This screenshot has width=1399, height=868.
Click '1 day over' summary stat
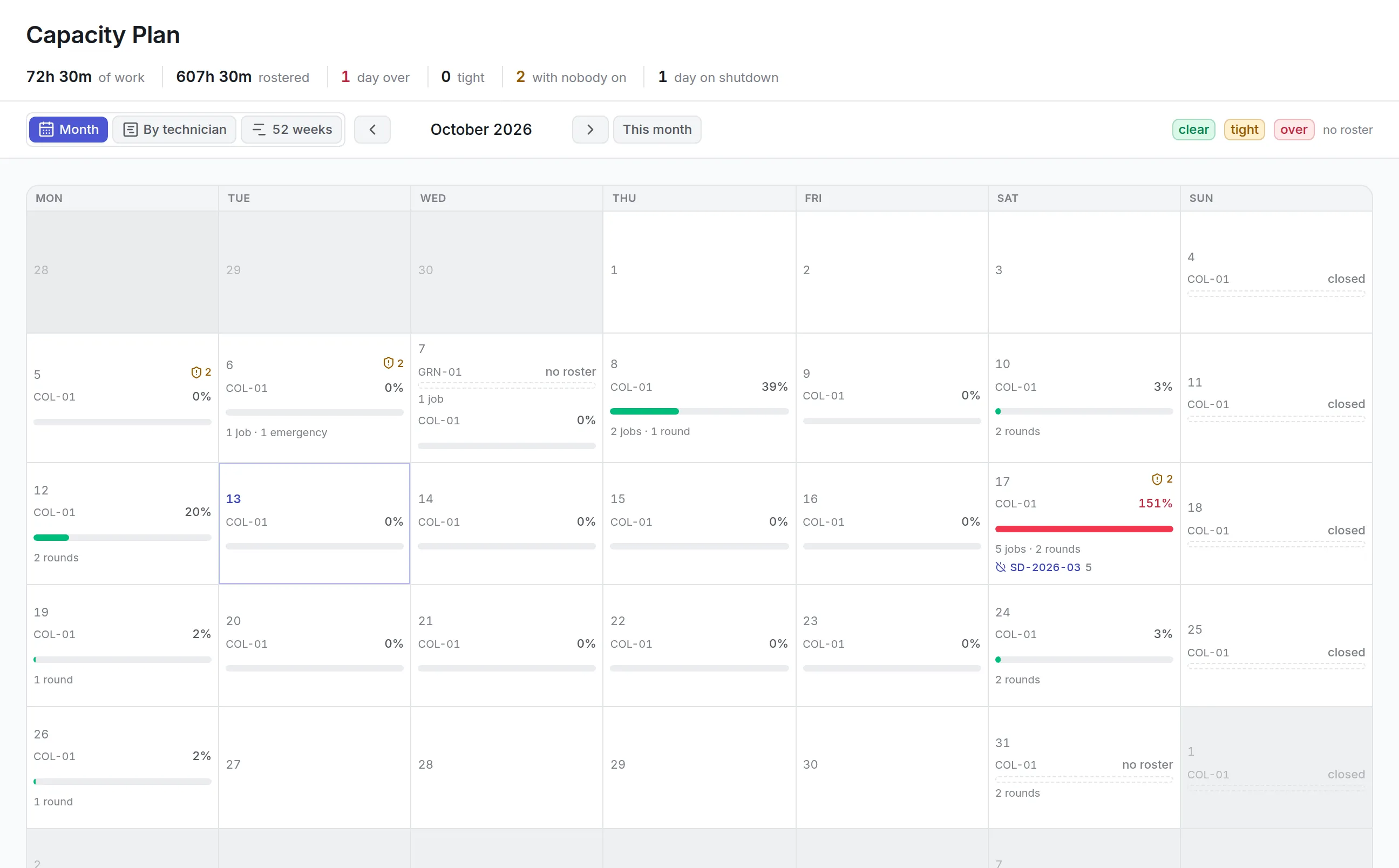[x=375, y=77]
